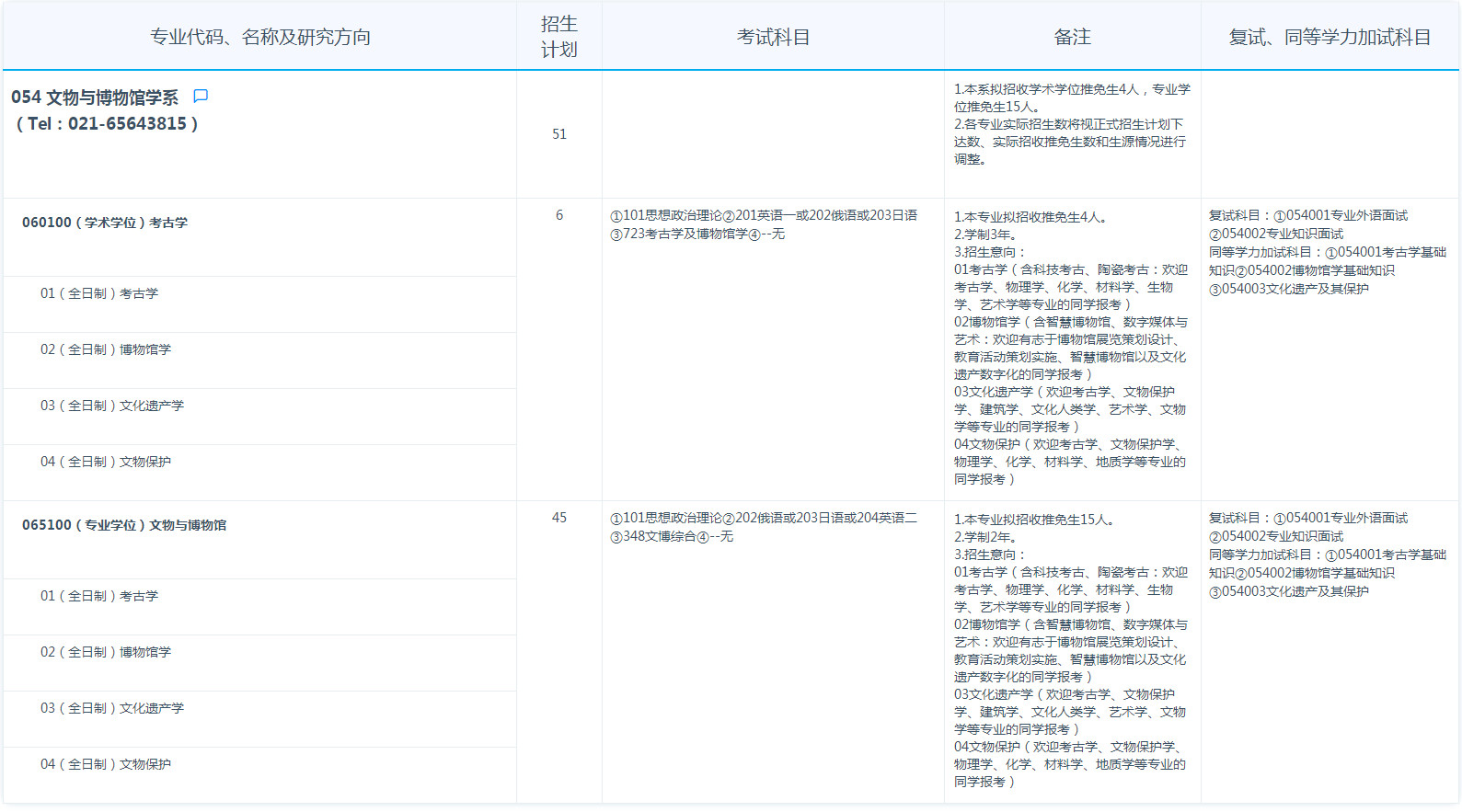Image resolution: width=1462 pixels, height=812 pixels.
Task: Click the comment icon beside 054 文物与博物馆学系
Action: (x=201, y=97)
